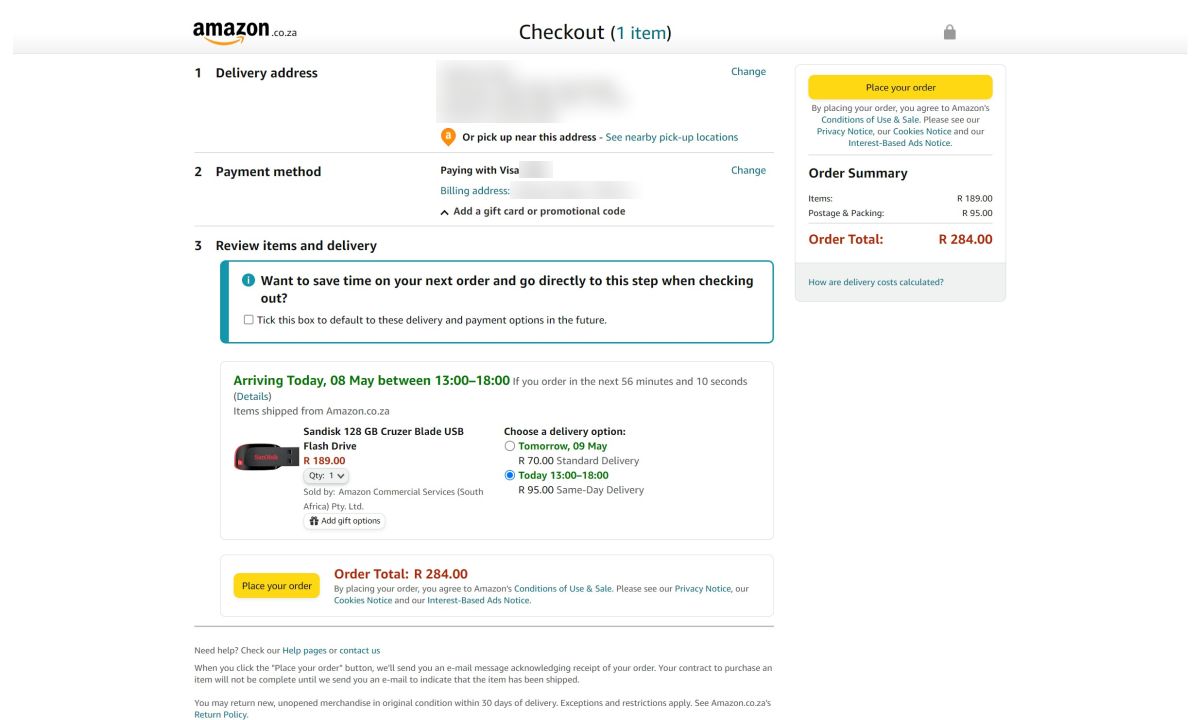The height and width of the screenshot is (720, 1200).
Task: Open the Qty dropdown
Action: (326, 476)
